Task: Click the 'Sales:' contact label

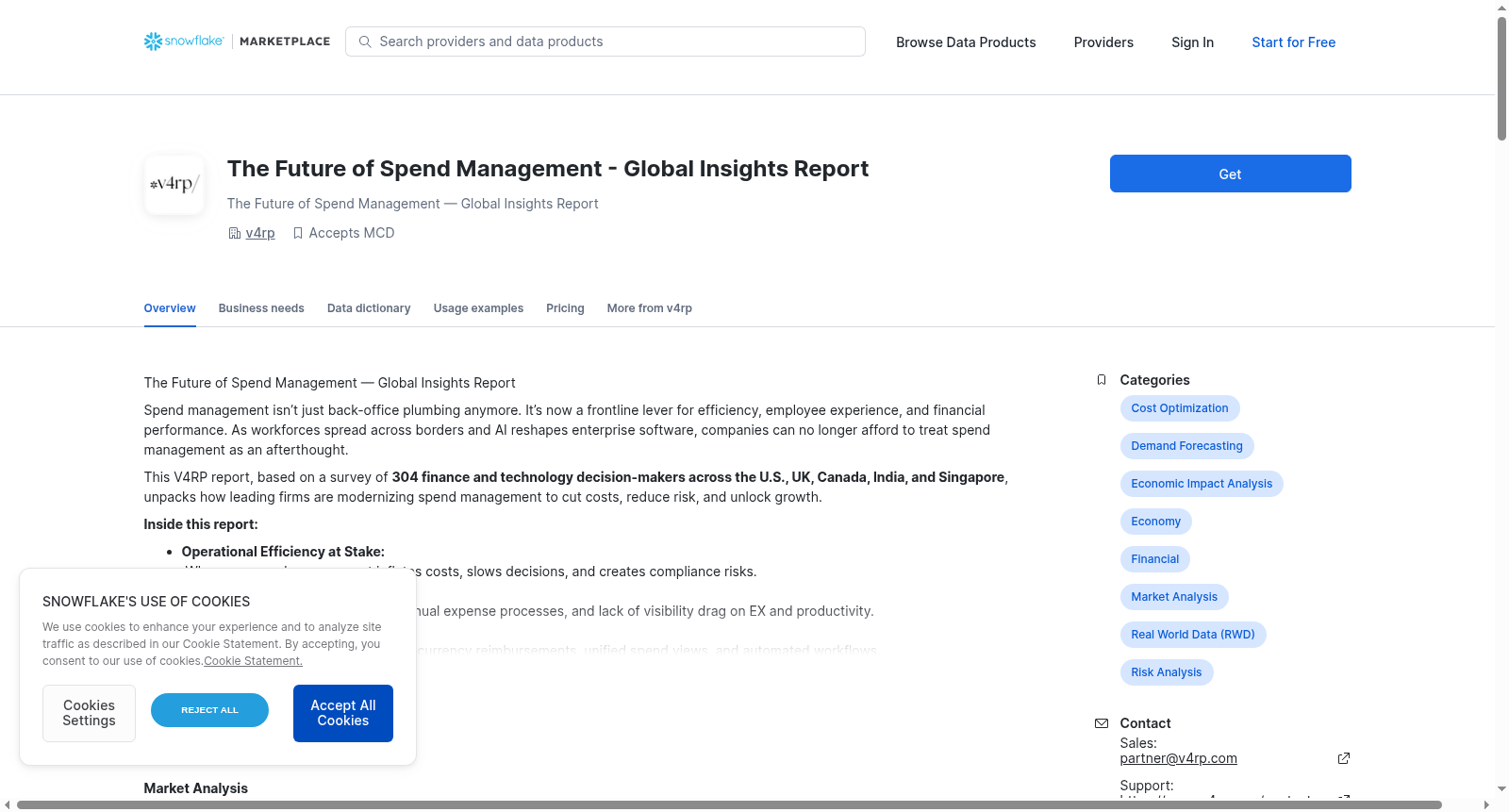Action: point(1138,743)
